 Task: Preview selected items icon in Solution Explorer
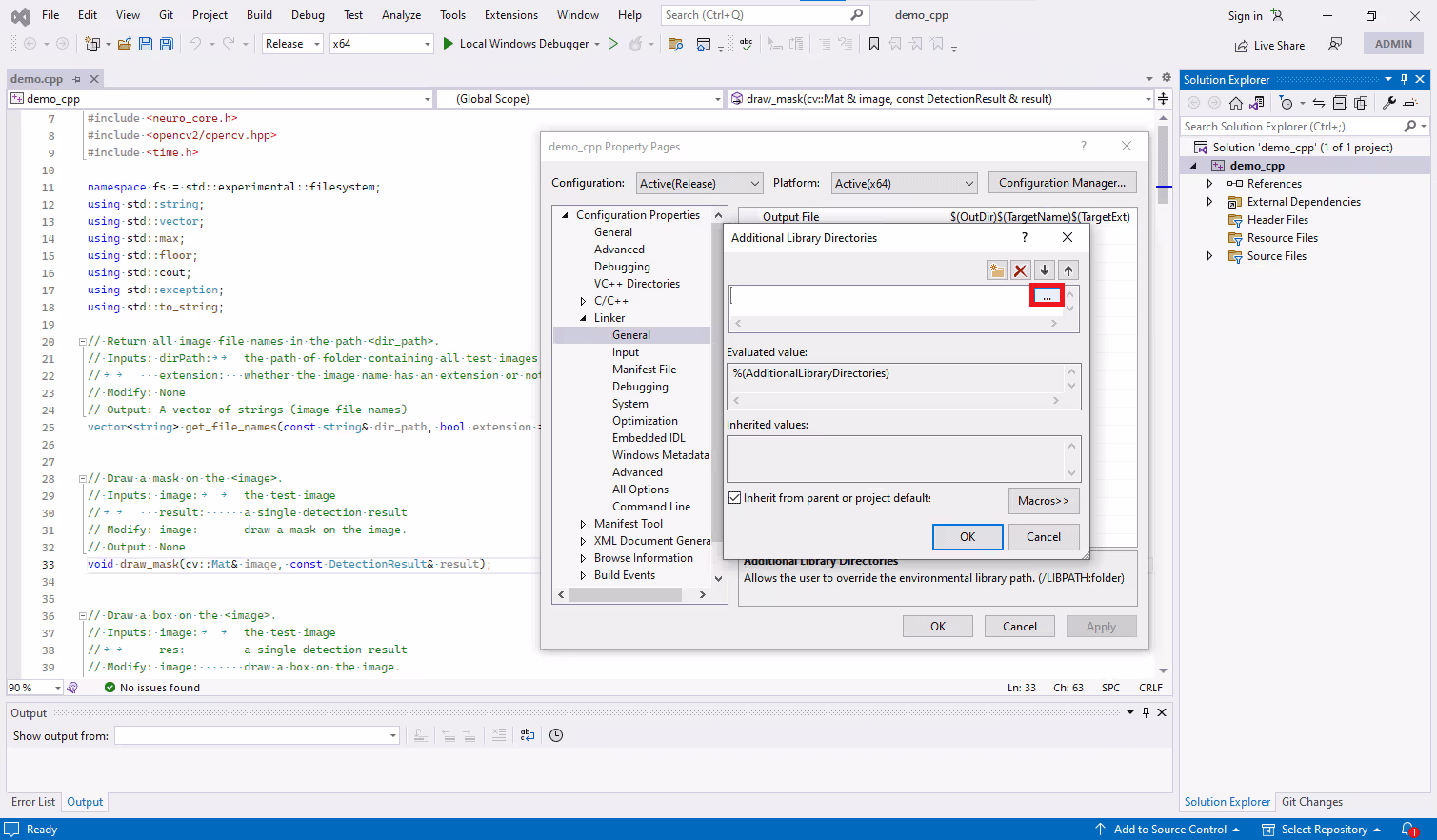(1411, 103)
